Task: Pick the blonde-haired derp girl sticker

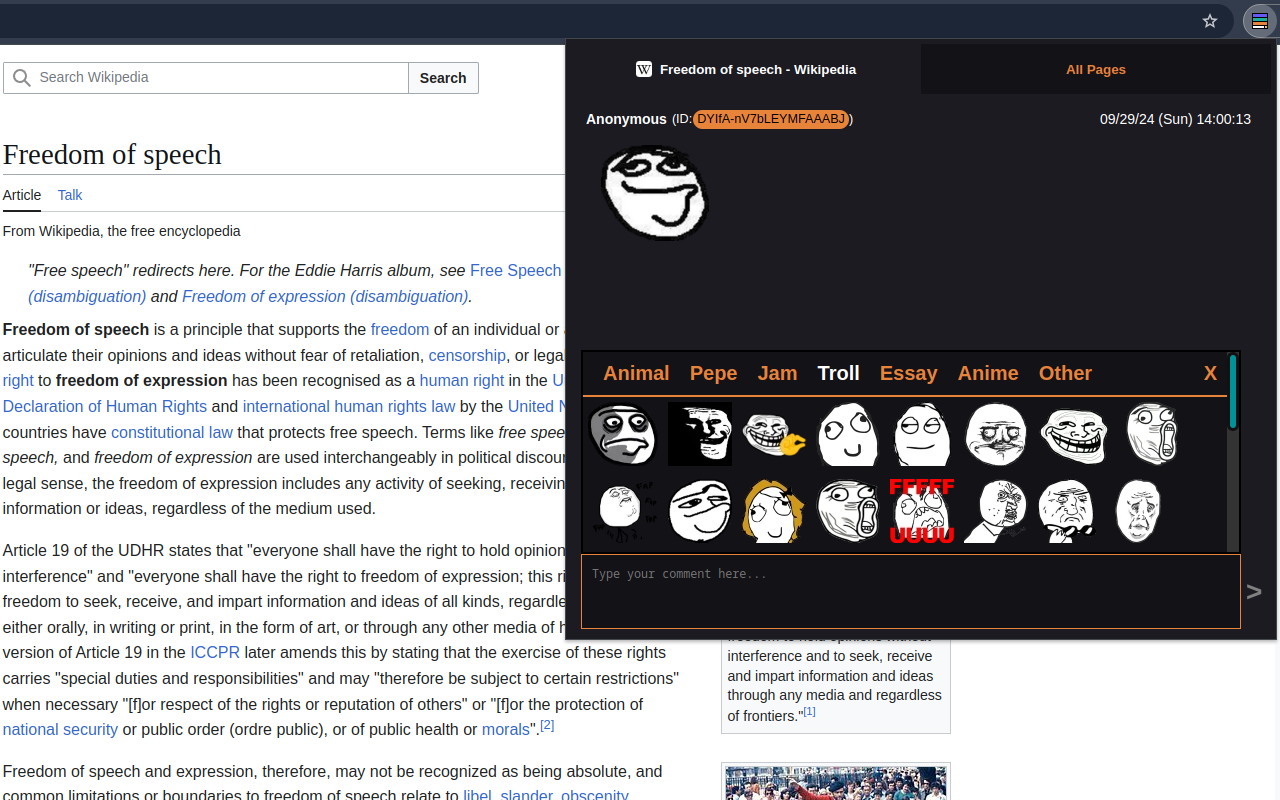Action: [x=774, y=511]
